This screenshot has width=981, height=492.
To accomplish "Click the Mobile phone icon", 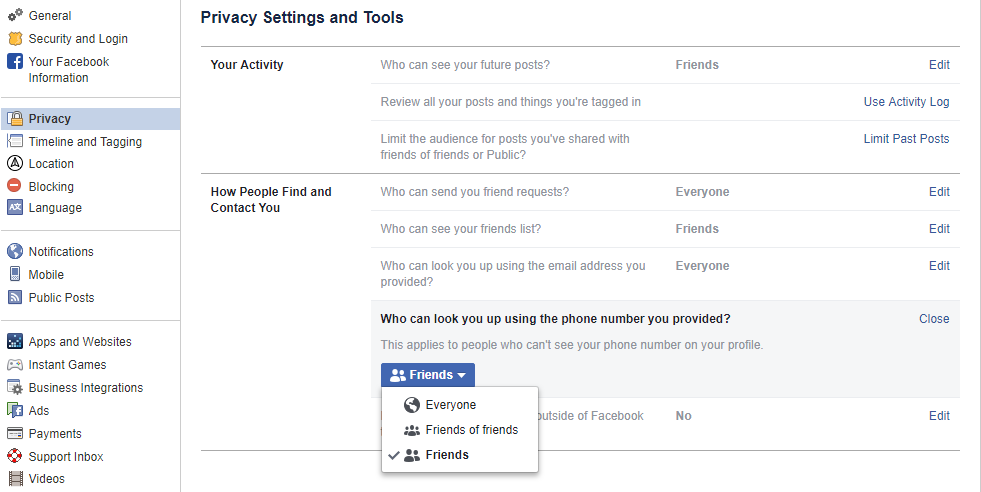I will [15, 275].
